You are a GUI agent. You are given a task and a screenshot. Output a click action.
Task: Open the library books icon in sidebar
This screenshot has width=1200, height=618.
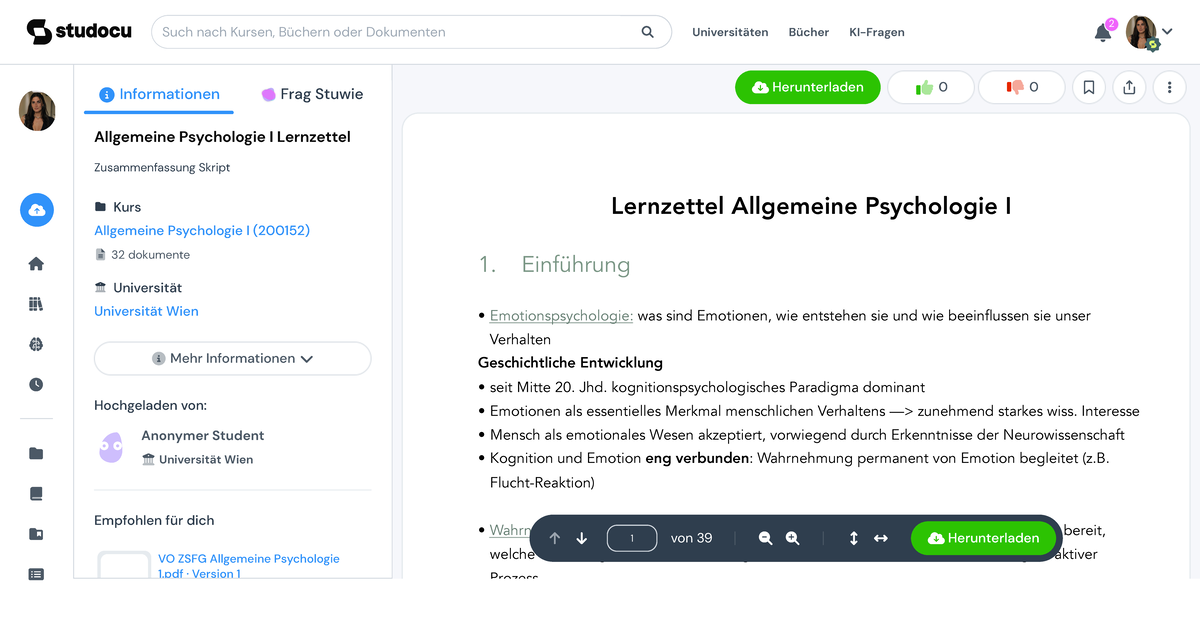pos(36,303)
